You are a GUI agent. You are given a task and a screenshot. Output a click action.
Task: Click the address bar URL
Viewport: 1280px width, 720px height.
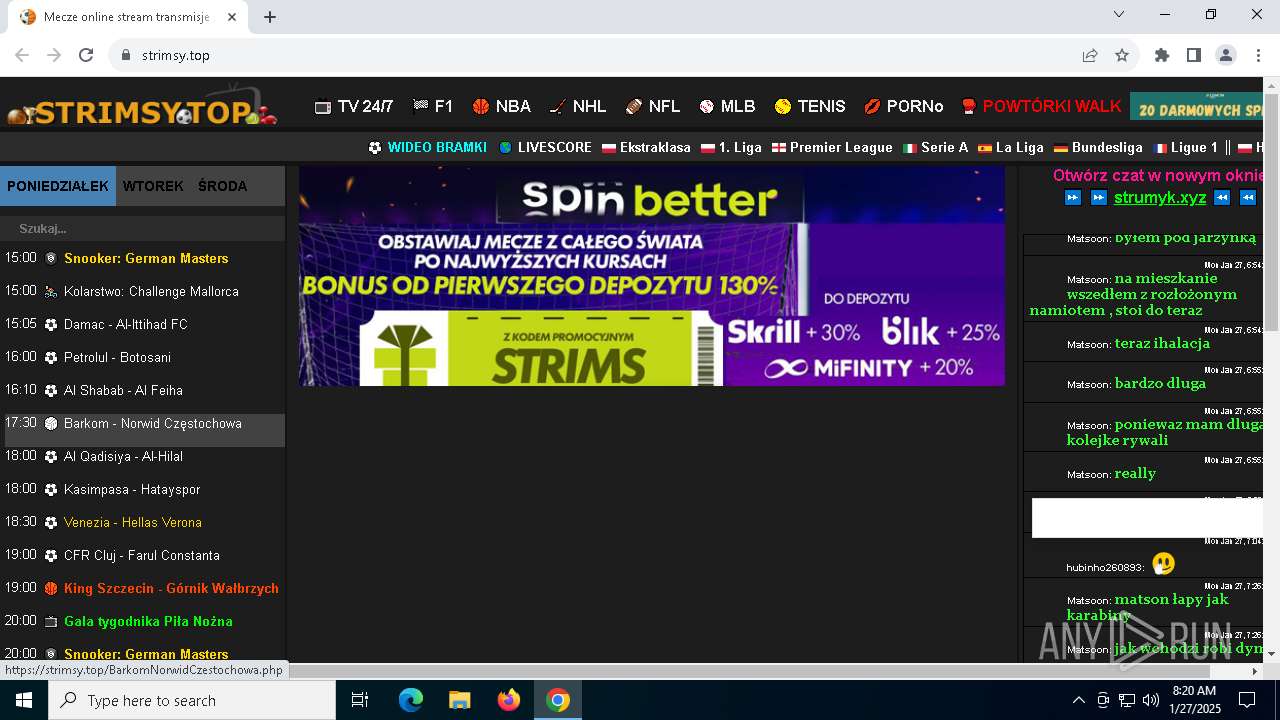(x=175, y=55)
